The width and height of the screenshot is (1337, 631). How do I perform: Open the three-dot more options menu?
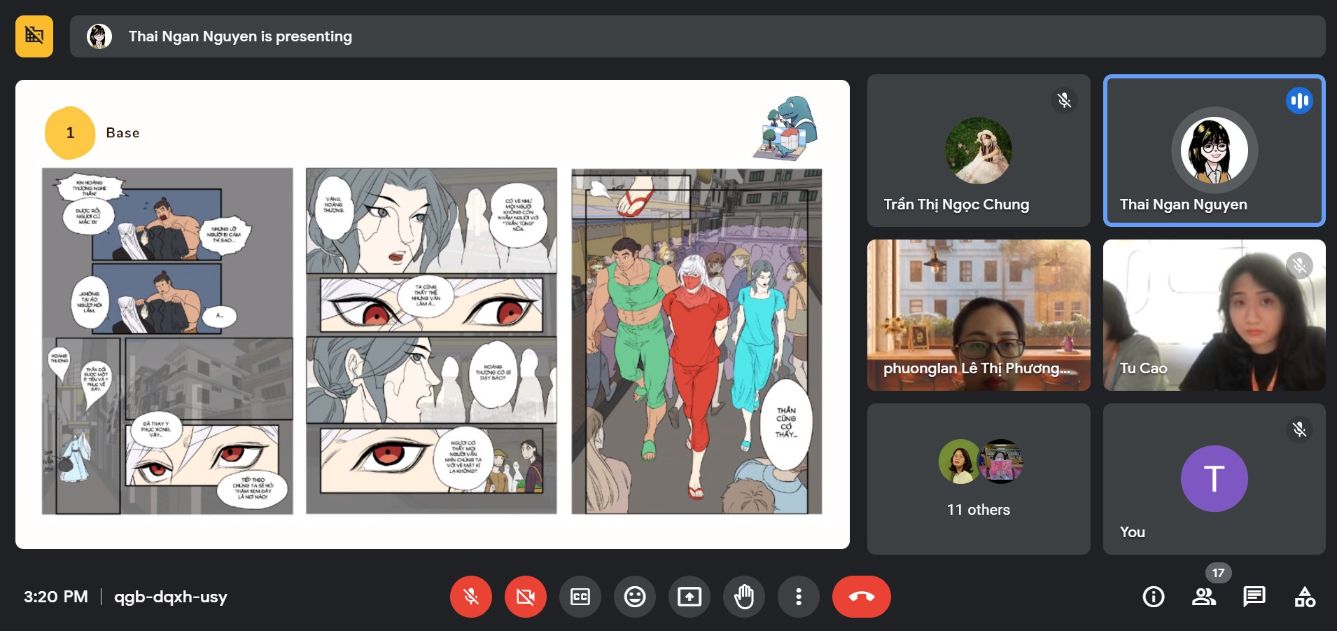tap(798, 597)
